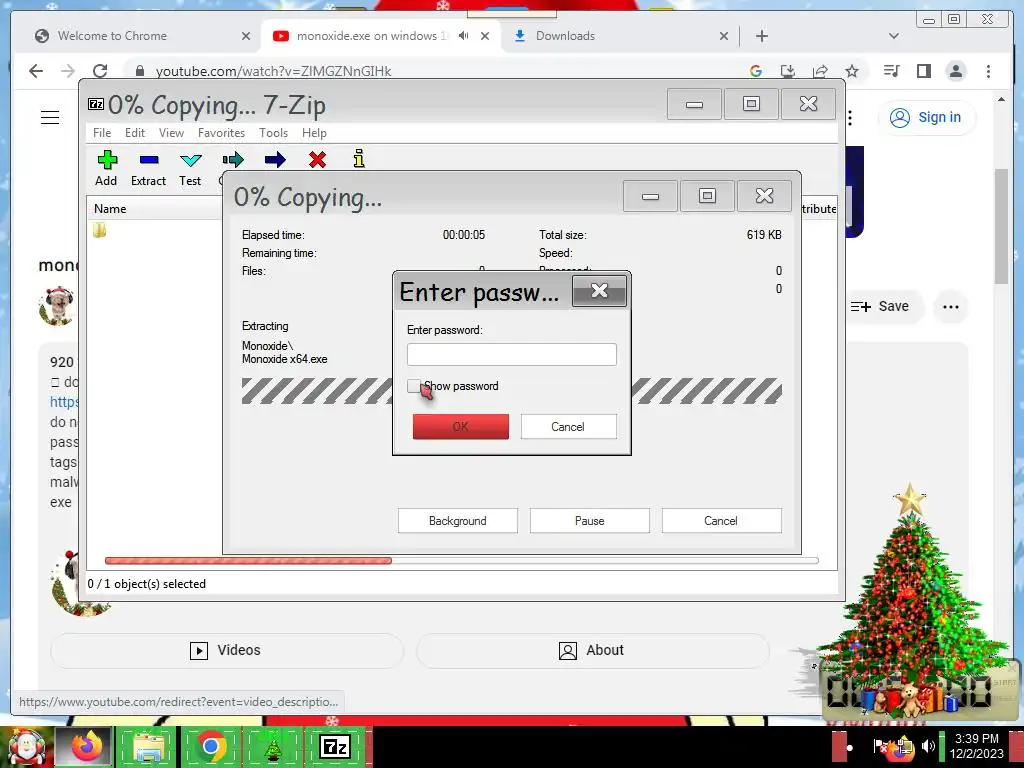The width and height of the screenshot is (1024, 768).
Task: Switch to the Downloads tab
Action: (x=565, y=36)
